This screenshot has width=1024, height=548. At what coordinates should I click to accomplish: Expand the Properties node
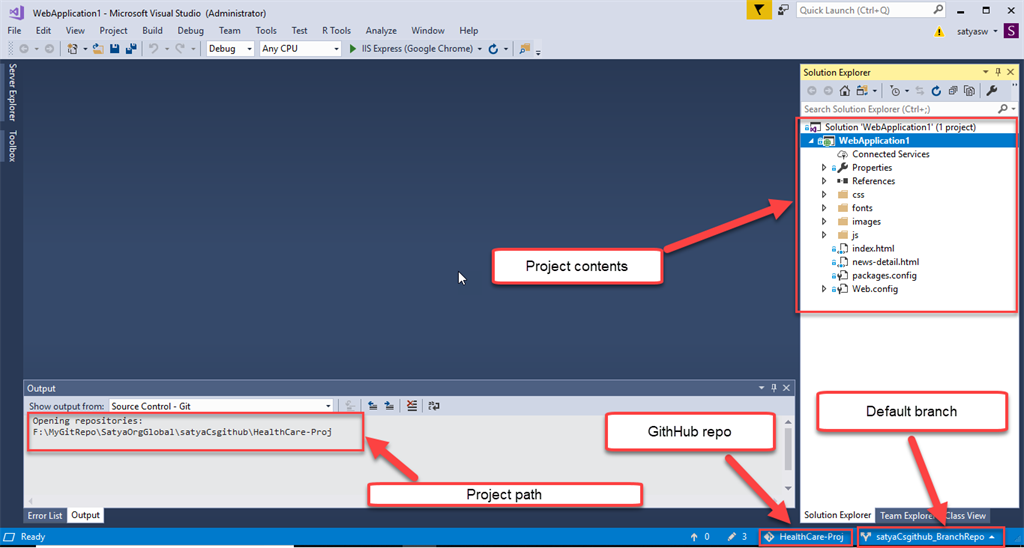pyautogui.click(x=824, y=168)
